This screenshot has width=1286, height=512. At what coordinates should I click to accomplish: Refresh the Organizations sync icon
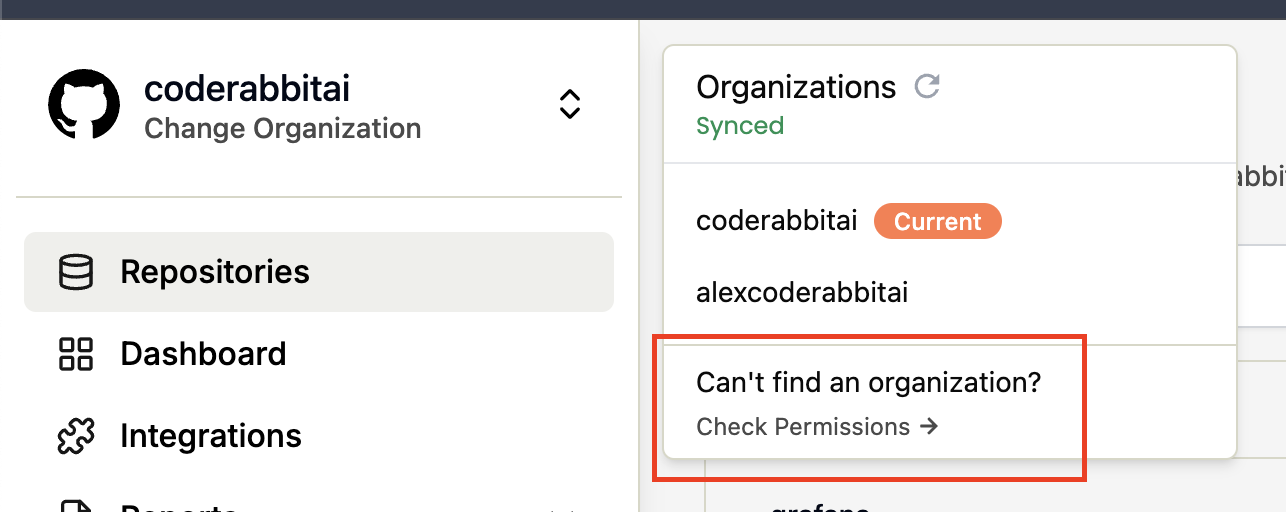(928, 87)
